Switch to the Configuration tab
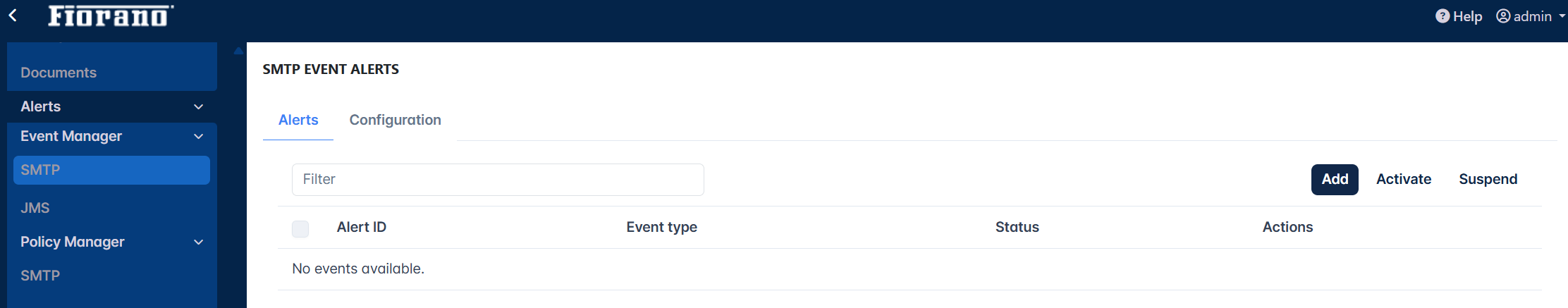 [395, 120]
